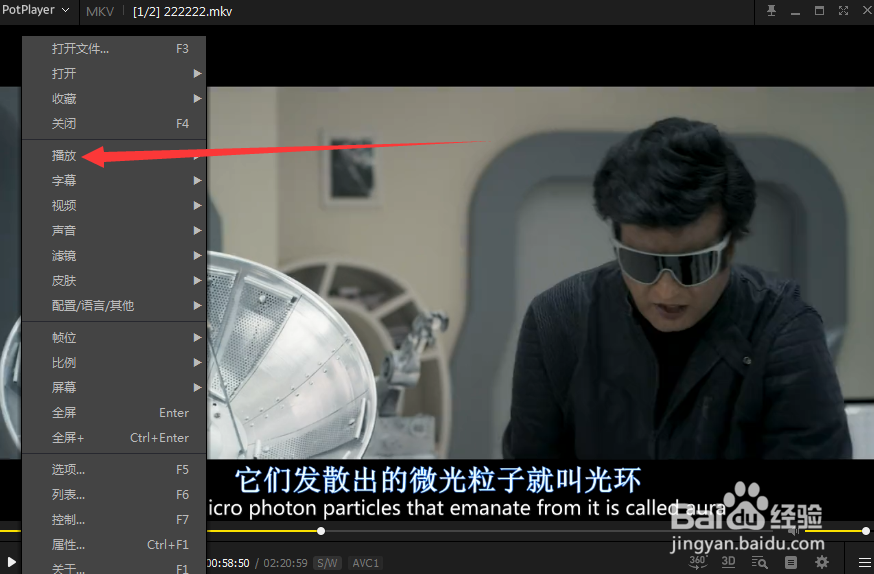Expand the 声音 submenu
The image size is (874, 574).
tap(114, 231)
